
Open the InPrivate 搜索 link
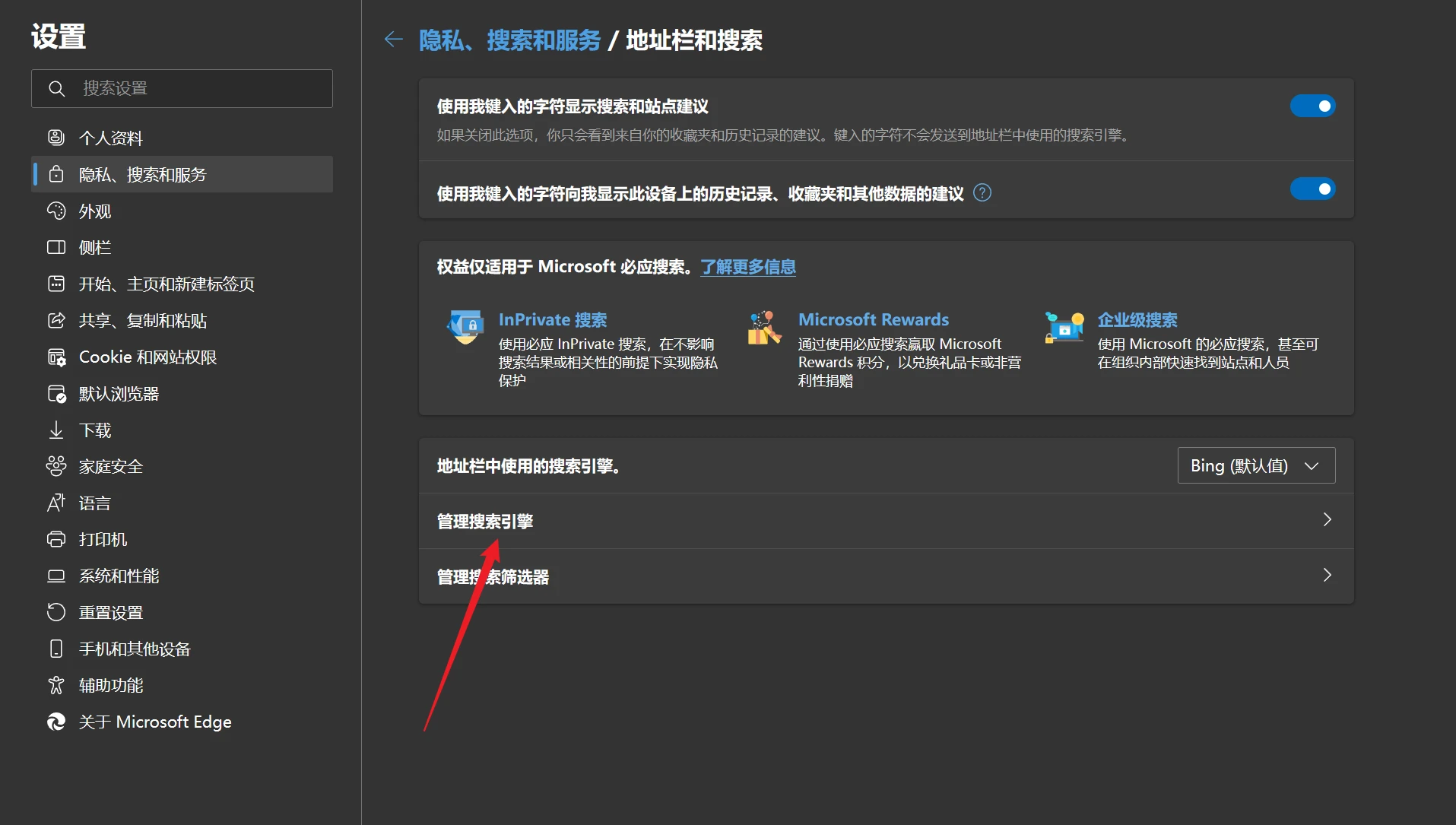click(553, 320)
